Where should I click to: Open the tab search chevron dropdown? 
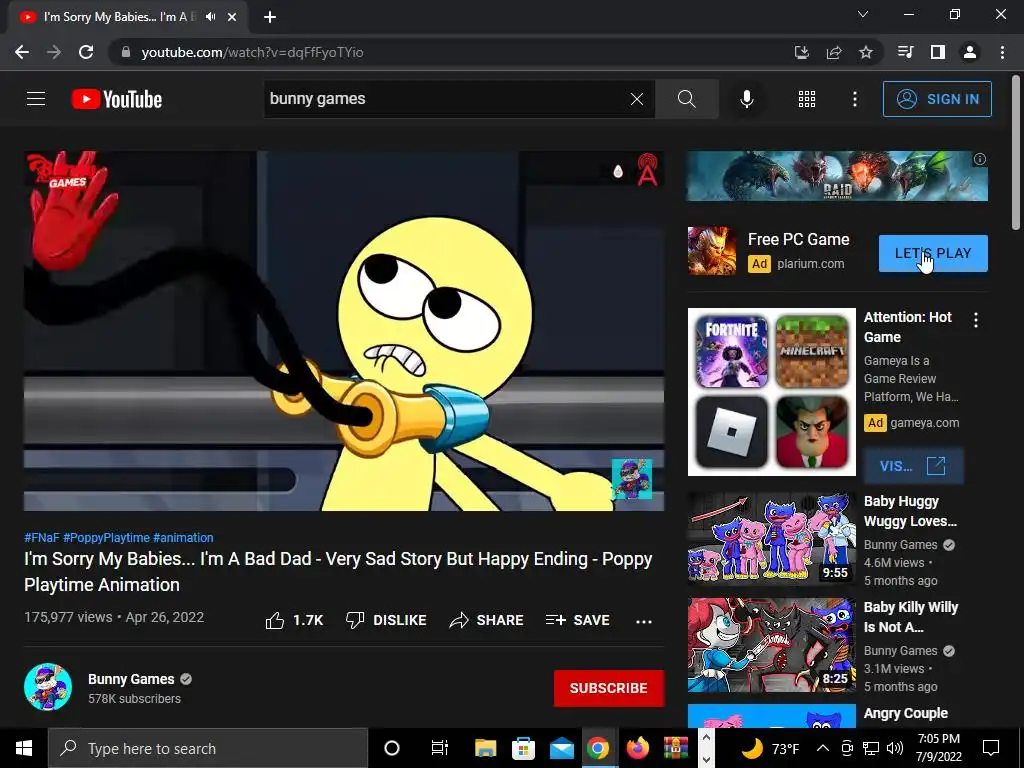click(x=863, y=14)
